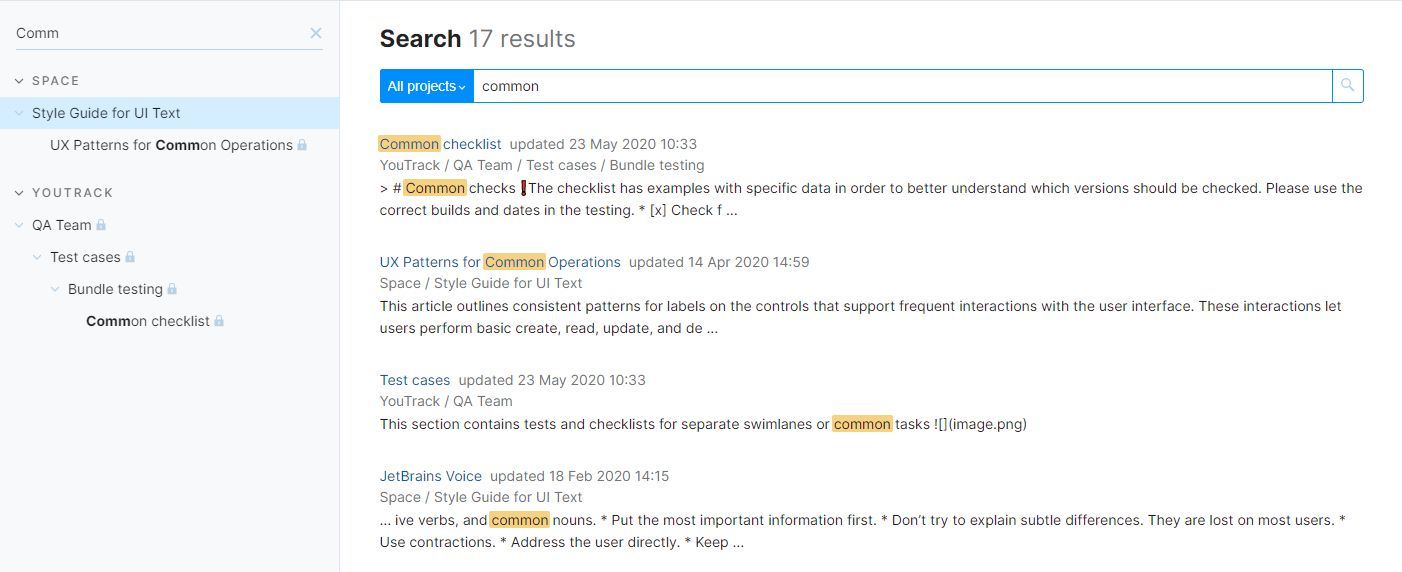Collapse the YOUTRACK section
The width and height of the screenshot is (1402, 572).
point(19,193)
